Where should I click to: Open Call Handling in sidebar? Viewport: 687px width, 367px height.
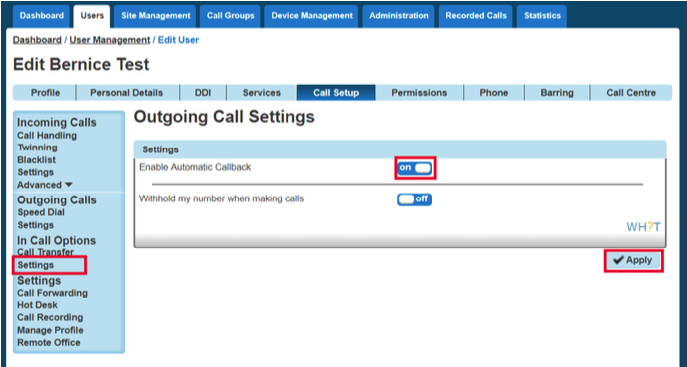[x=47, y=136]
